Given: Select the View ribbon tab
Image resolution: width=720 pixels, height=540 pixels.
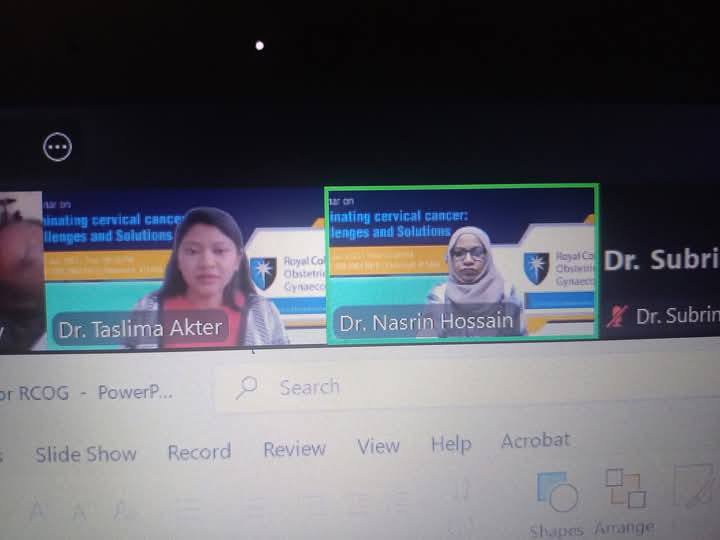Looking at the screenshot, I should point(378,447).
